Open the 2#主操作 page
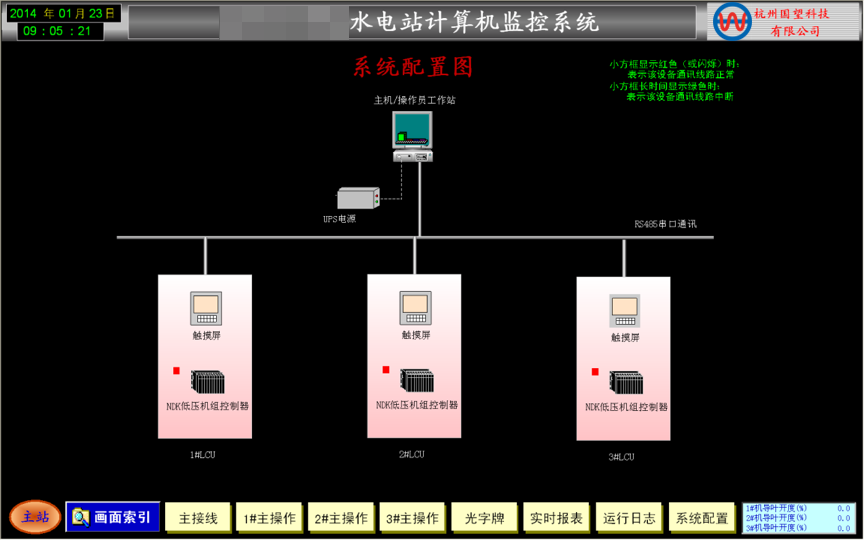This screenshot has width=864, height=540. pos(341,518)
